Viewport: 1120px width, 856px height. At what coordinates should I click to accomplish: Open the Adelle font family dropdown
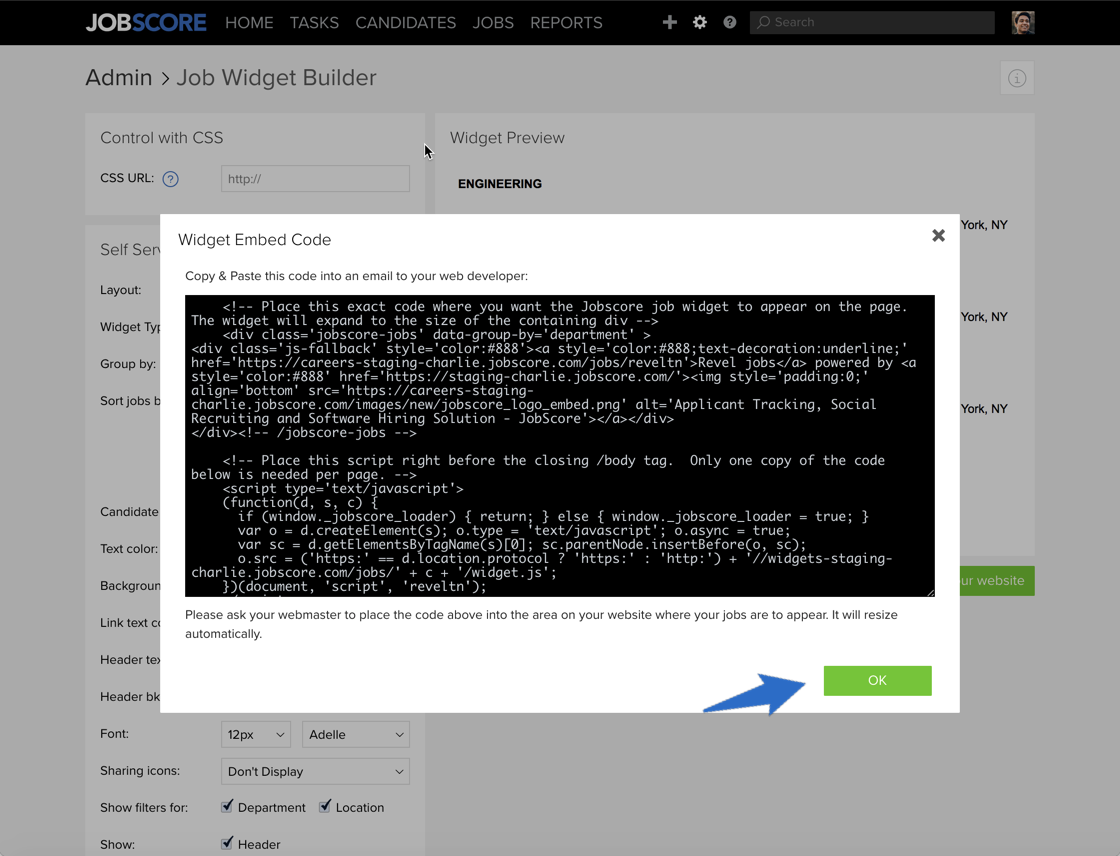(356, 735)
